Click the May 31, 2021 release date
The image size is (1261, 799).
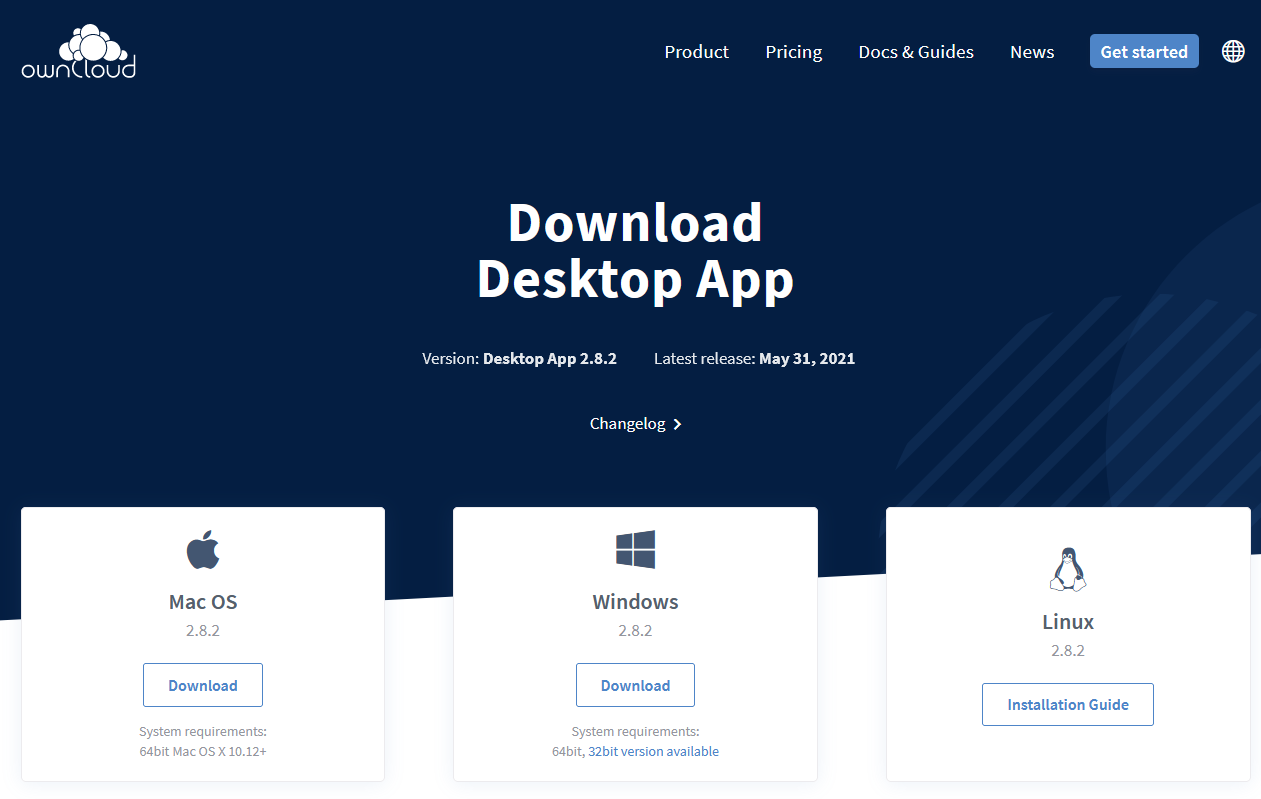click(x=807, y=358)
